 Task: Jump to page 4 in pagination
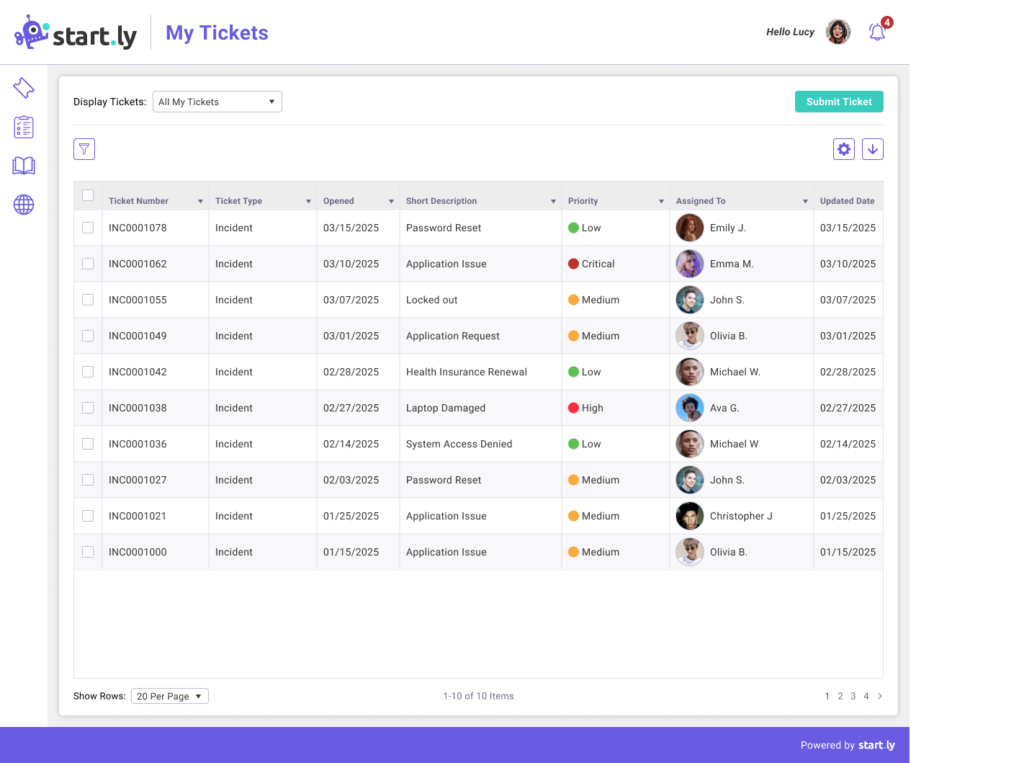(x=866, y=696)
